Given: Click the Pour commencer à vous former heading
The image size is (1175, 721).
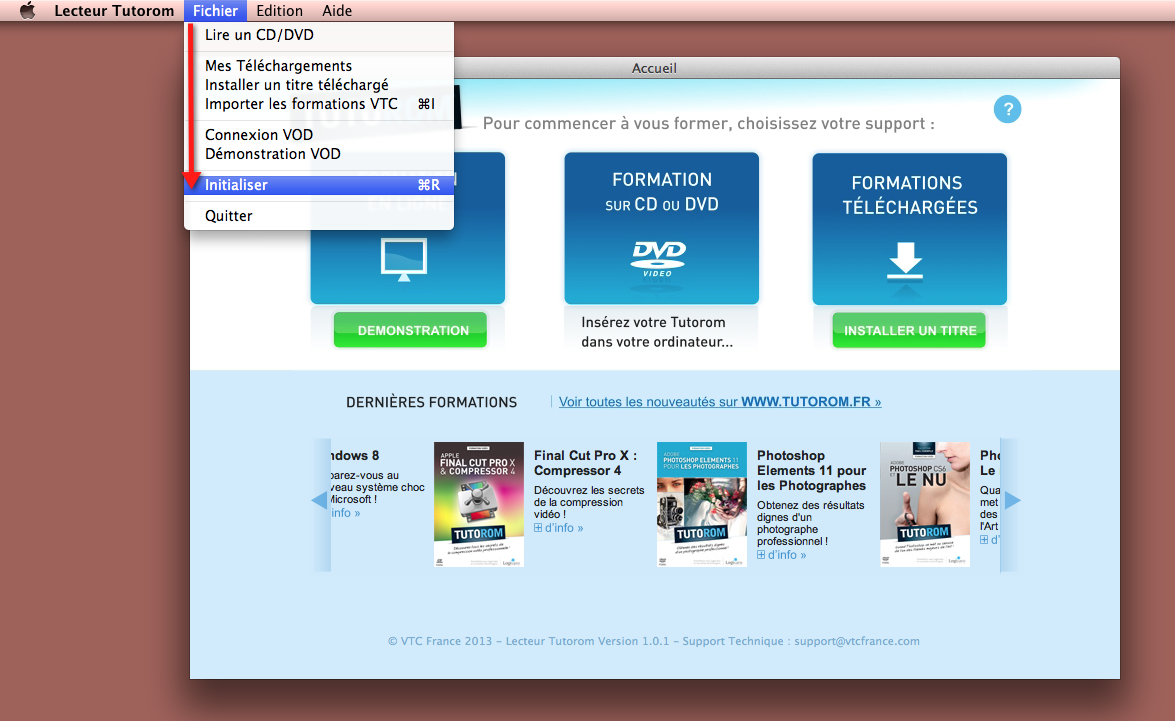Looking at the screenshot, I should tap(708, 123).
